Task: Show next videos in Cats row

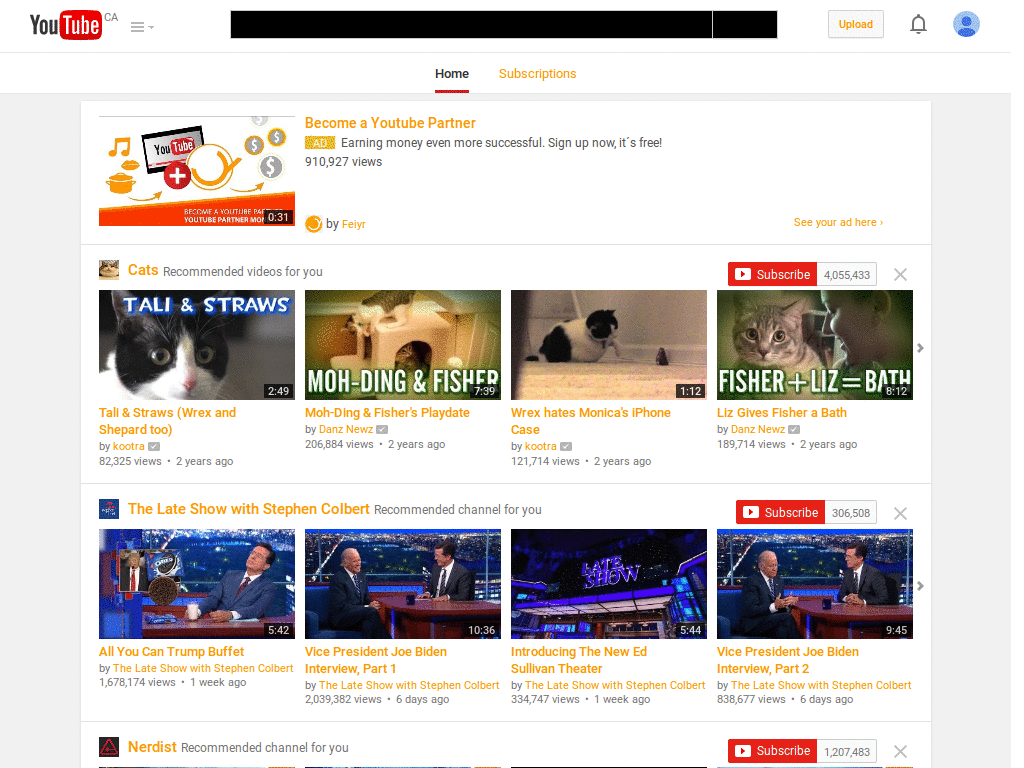Action: [920, 348]
